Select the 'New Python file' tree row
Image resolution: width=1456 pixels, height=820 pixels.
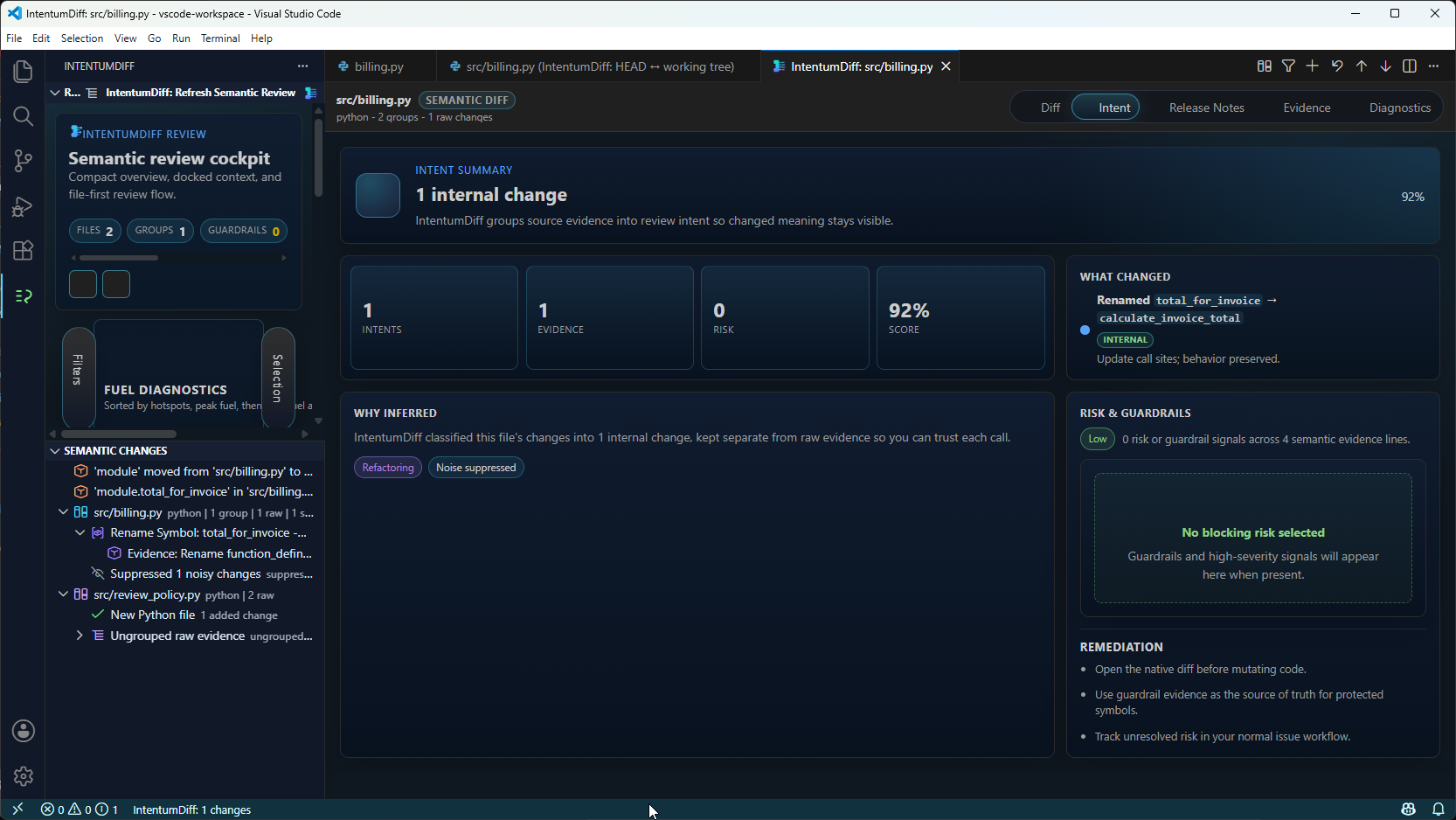185,615
